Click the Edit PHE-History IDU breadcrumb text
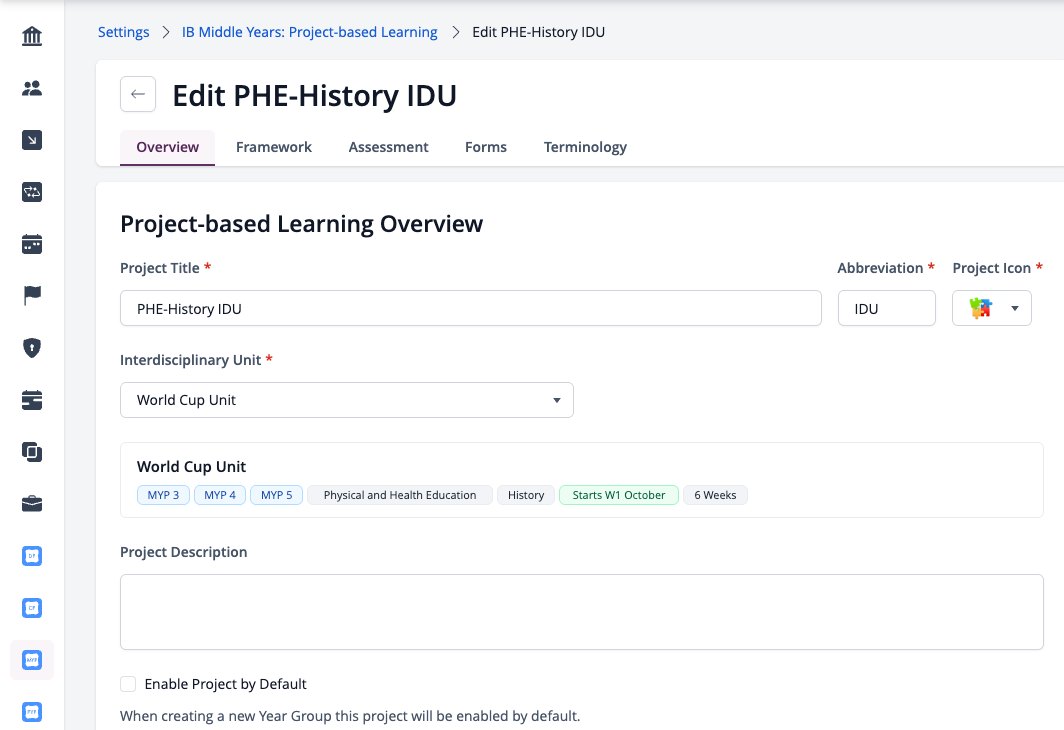 pos(539,32)
